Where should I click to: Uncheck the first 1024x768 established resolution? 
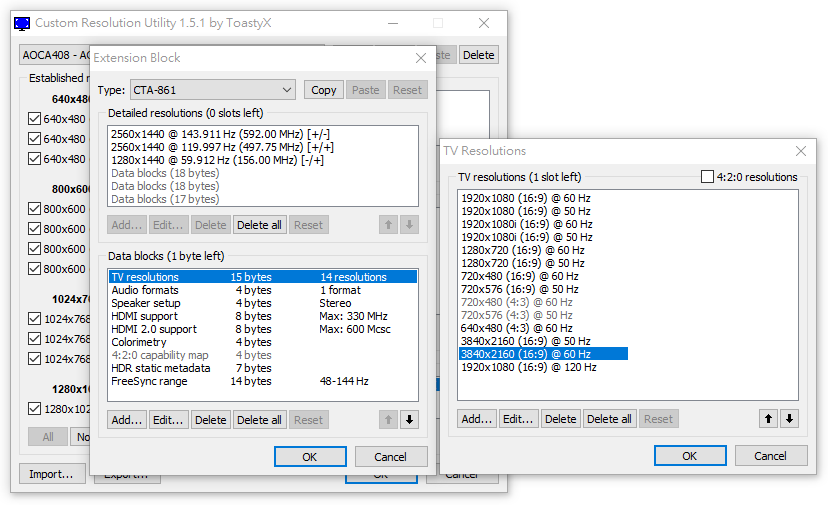click(34, 319)
